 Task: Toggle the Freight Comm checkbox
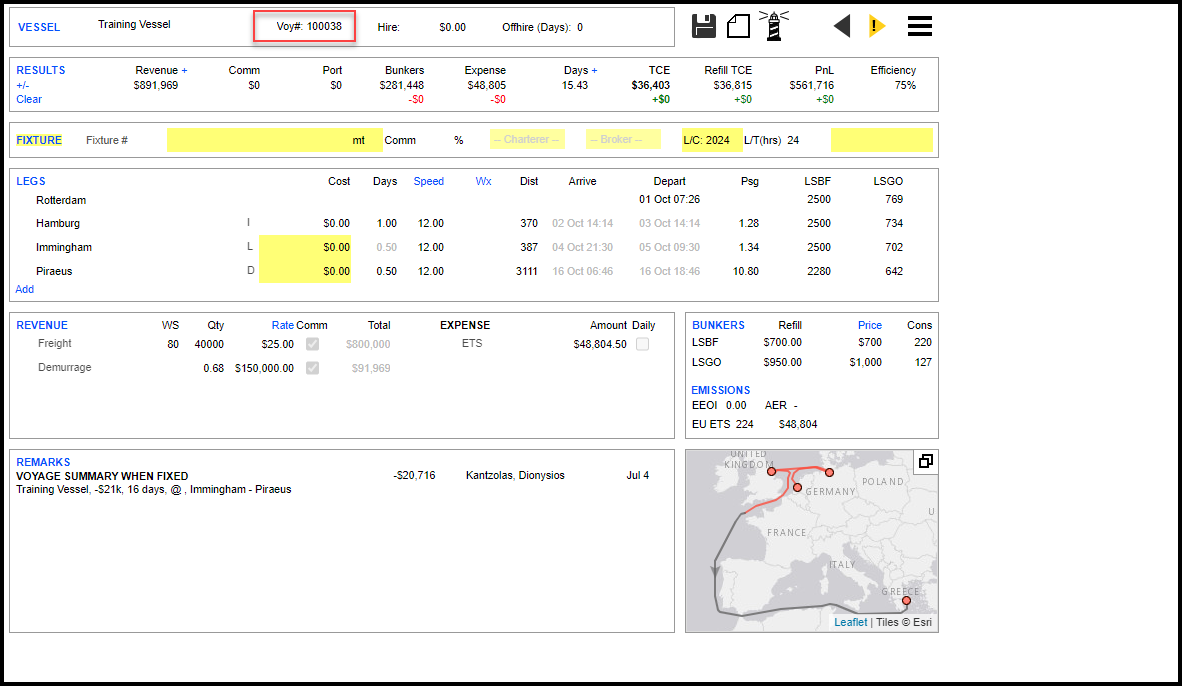[x=313, y=344]
